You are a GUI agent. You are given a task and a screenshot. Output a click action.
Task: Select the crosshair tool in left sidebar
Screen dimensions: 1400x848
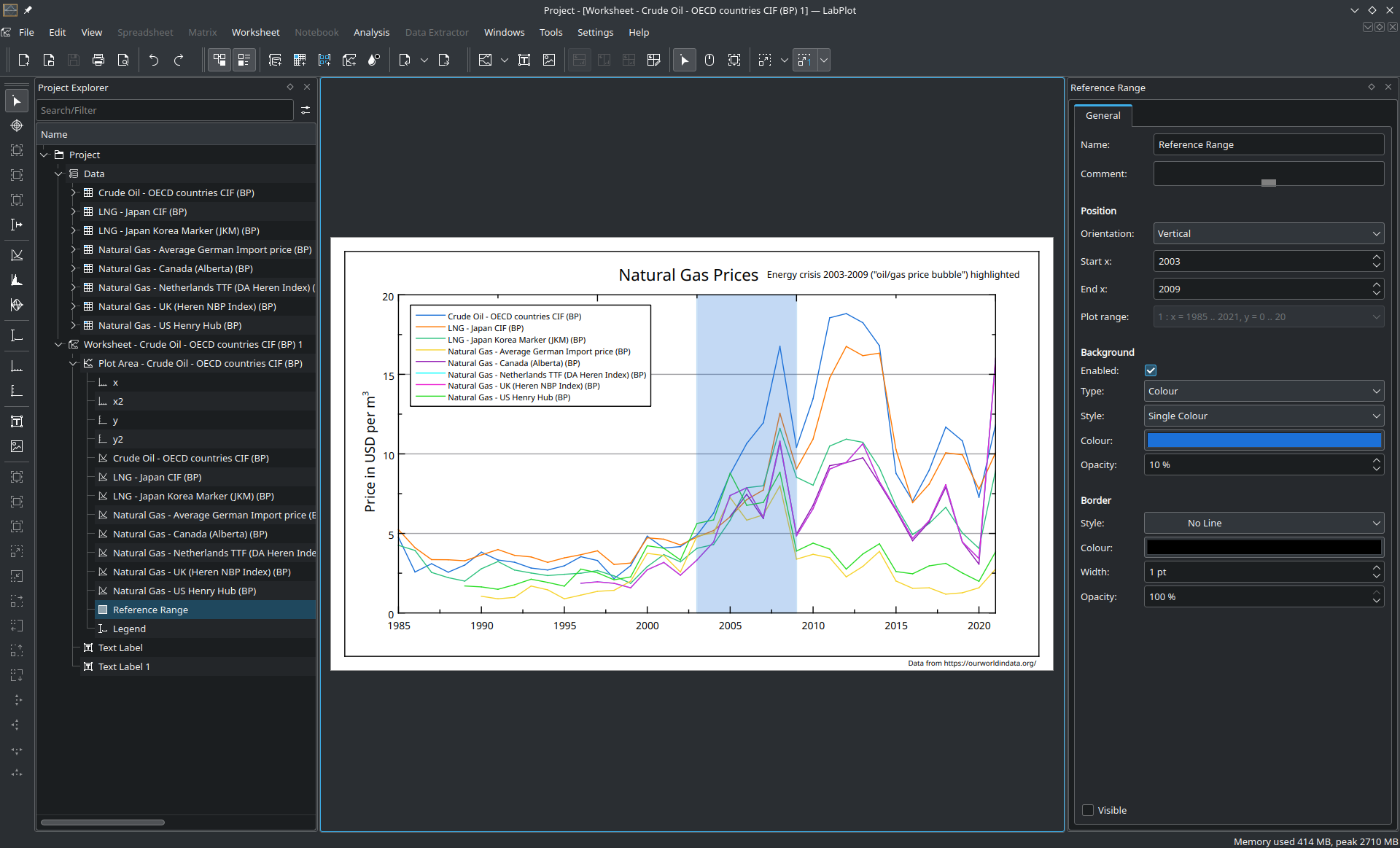[x=16, y=125]
